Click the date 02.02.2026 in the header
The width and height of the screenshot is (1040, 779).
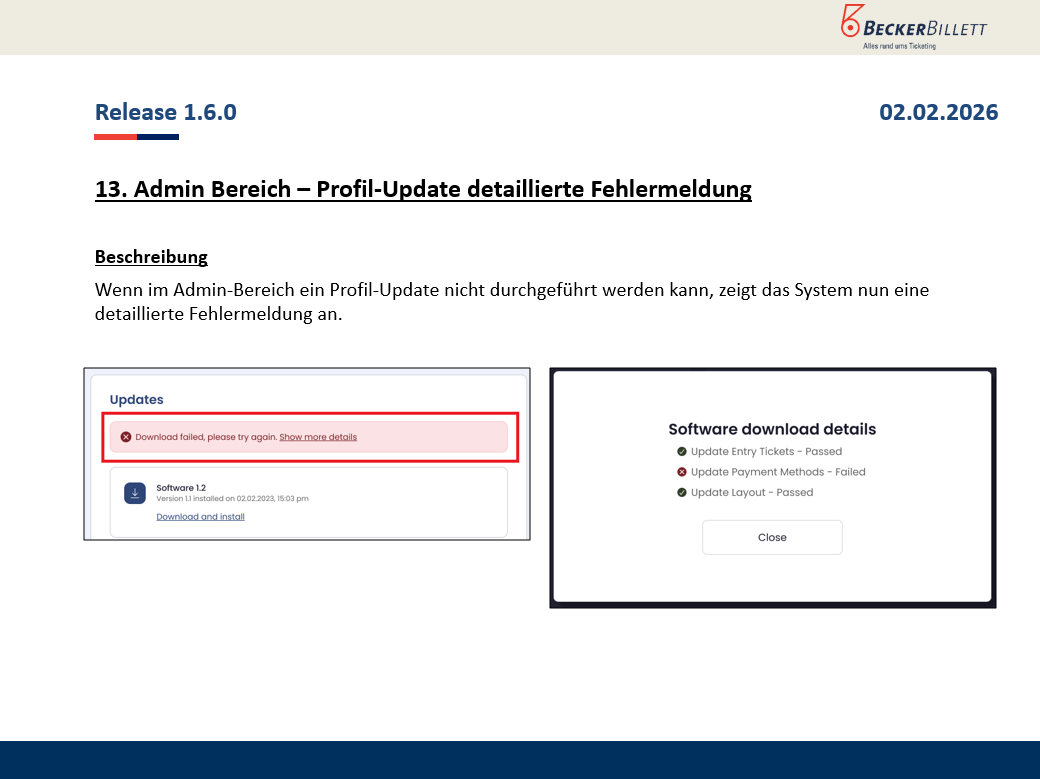[x=938, y=112]
